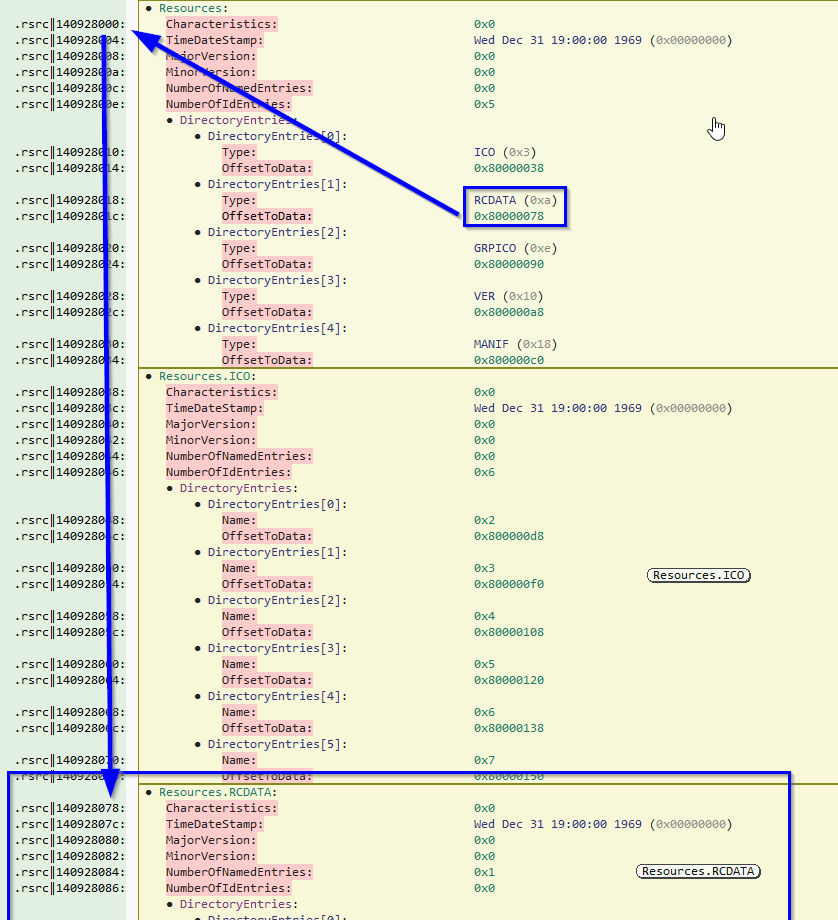Click the Resources.ICO rounded label badge

[x=698, y=575]
